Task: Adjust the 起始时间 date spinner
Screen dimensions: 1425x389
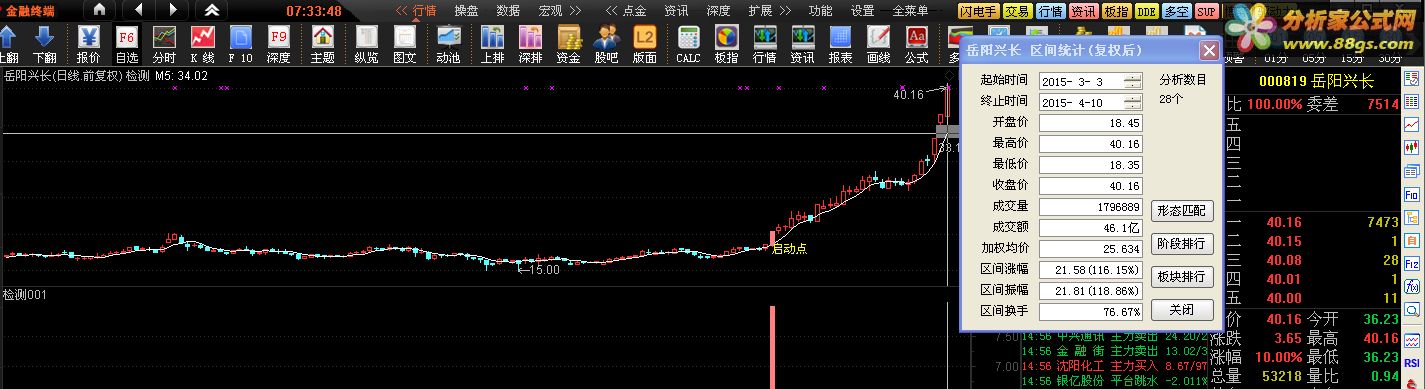Action: point(1131,81)
